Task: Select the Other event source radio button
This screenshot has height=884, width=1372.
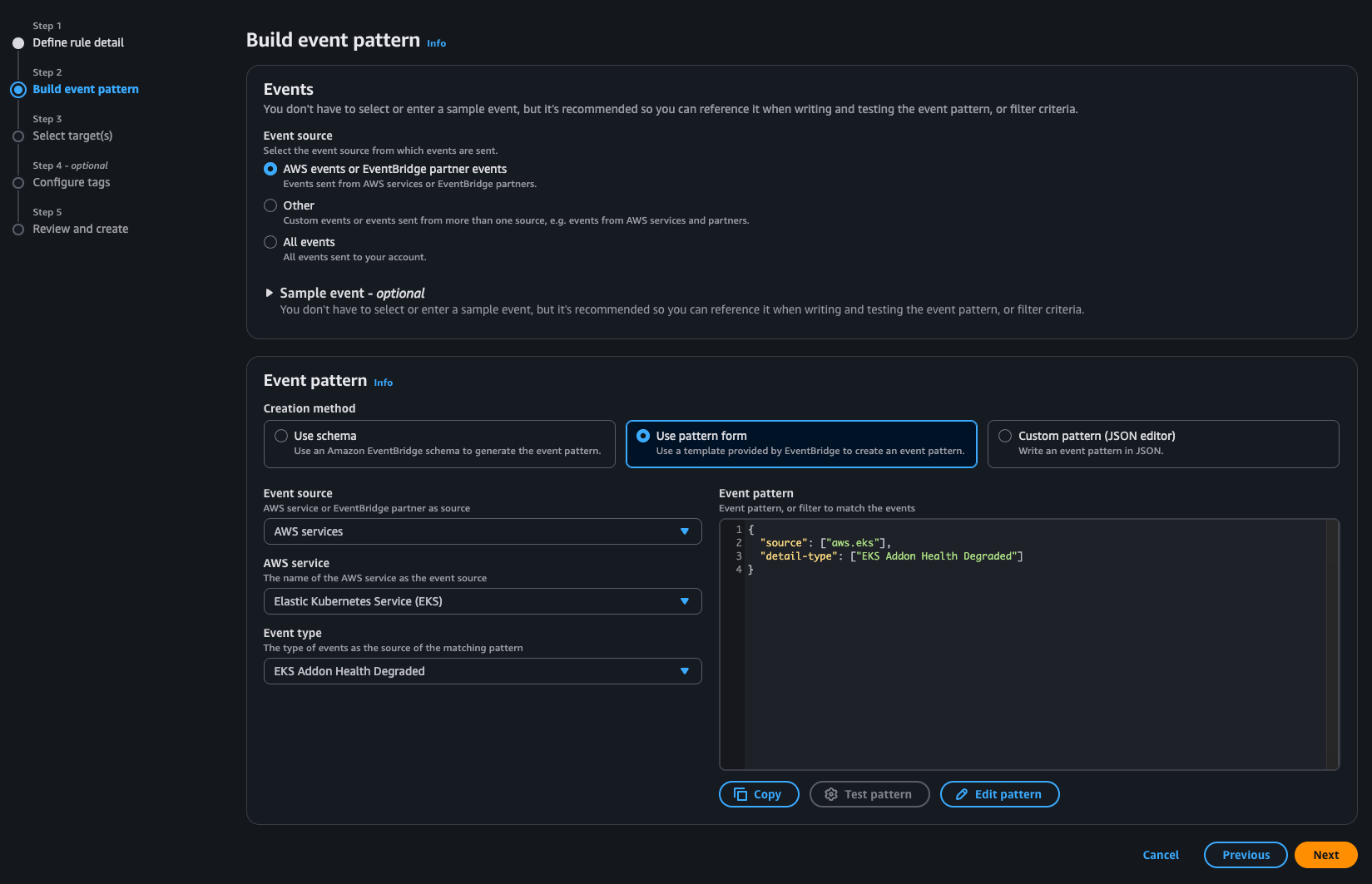Action: [x=270, y=205]
